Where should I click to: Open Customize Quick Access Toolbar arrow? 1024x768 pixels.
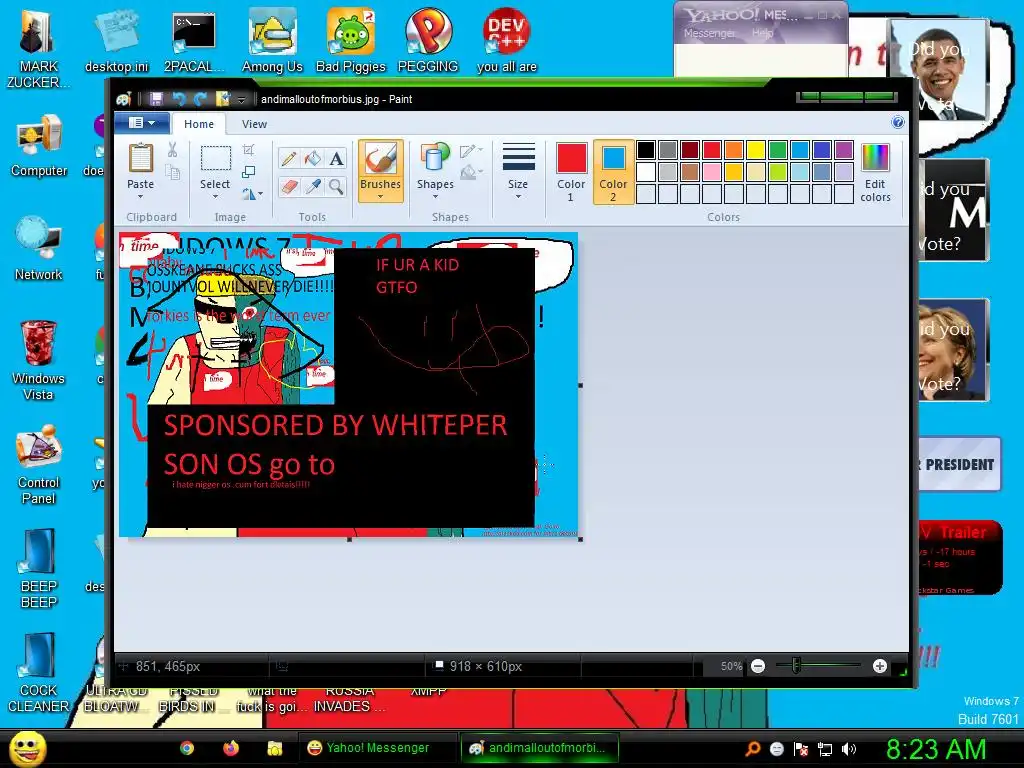coord(242,99)
